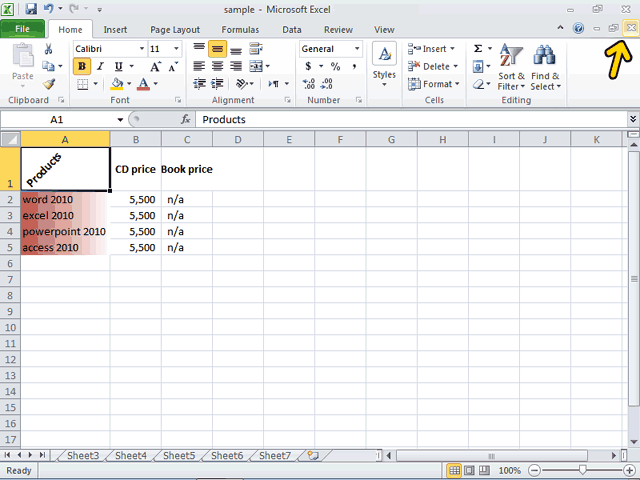Apply Comma Style number format
Screen dimensions: 640x480
click(354, 66)
